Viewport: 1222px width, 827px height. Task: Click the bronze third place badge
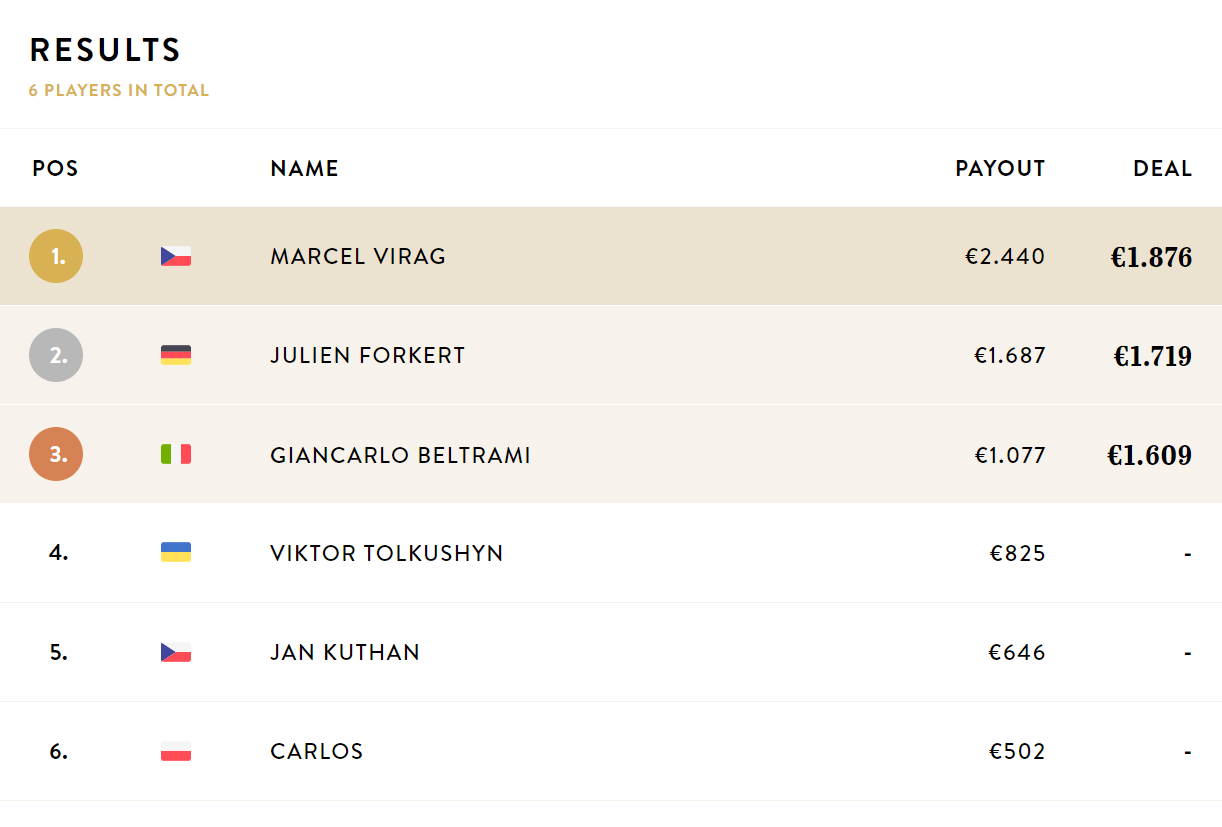coord(56,454)
